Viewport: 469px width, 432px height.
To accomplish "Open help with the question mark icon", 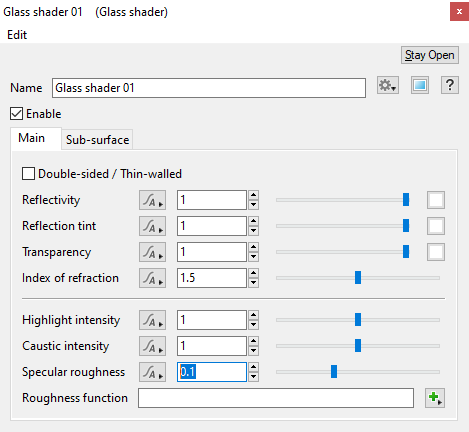I will pyautogui.click(x=450, y=85).
